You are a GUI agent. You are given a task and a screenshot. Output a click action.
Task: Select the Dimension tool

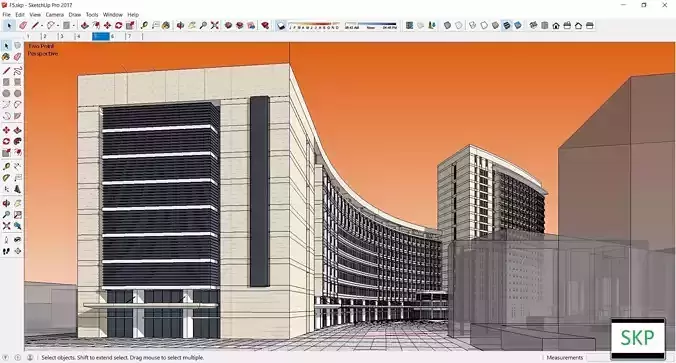[x=17, y=166]
